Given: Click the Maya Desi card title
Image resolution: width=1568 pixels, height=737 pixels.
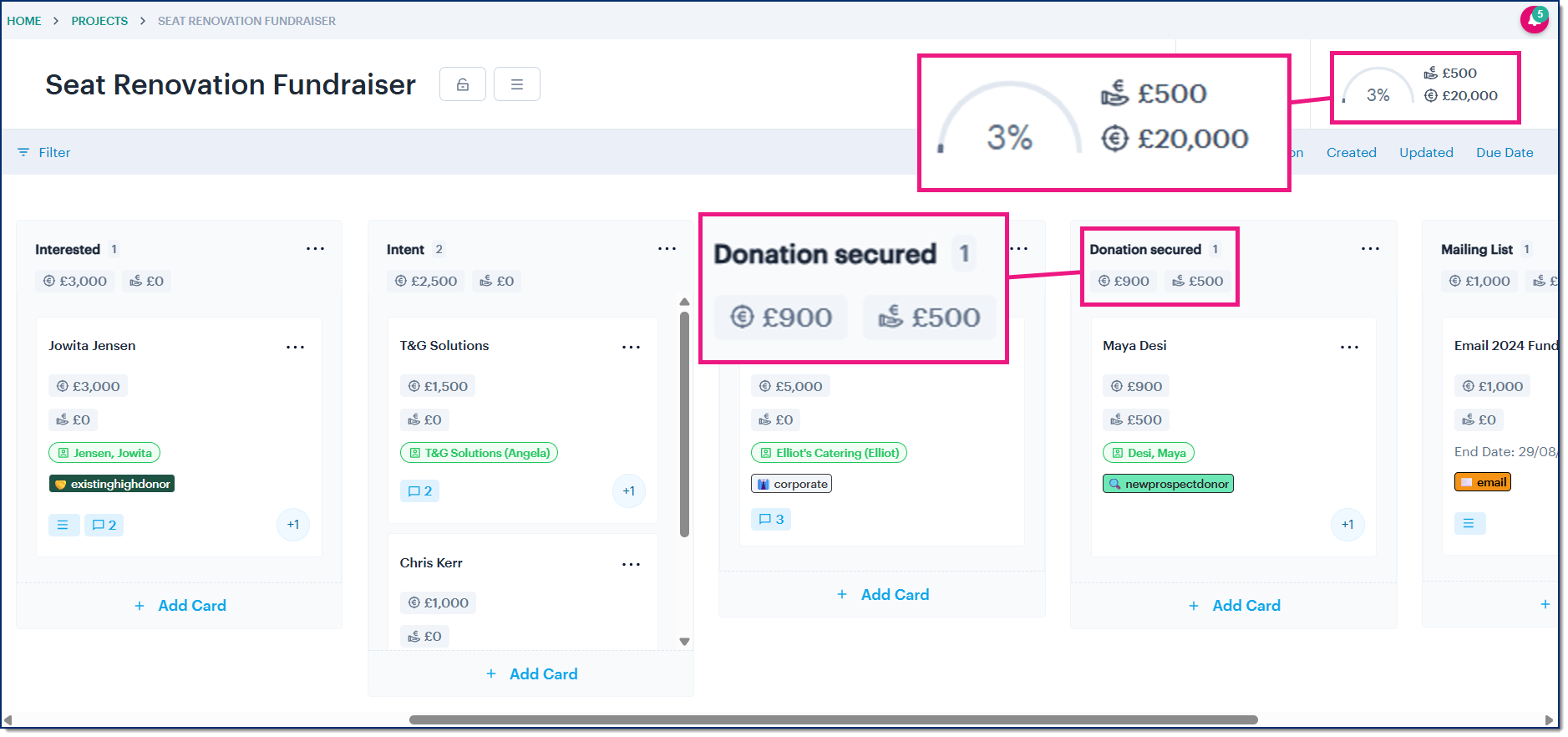Looking at the screenshot, I should [x=1134, y=346].
